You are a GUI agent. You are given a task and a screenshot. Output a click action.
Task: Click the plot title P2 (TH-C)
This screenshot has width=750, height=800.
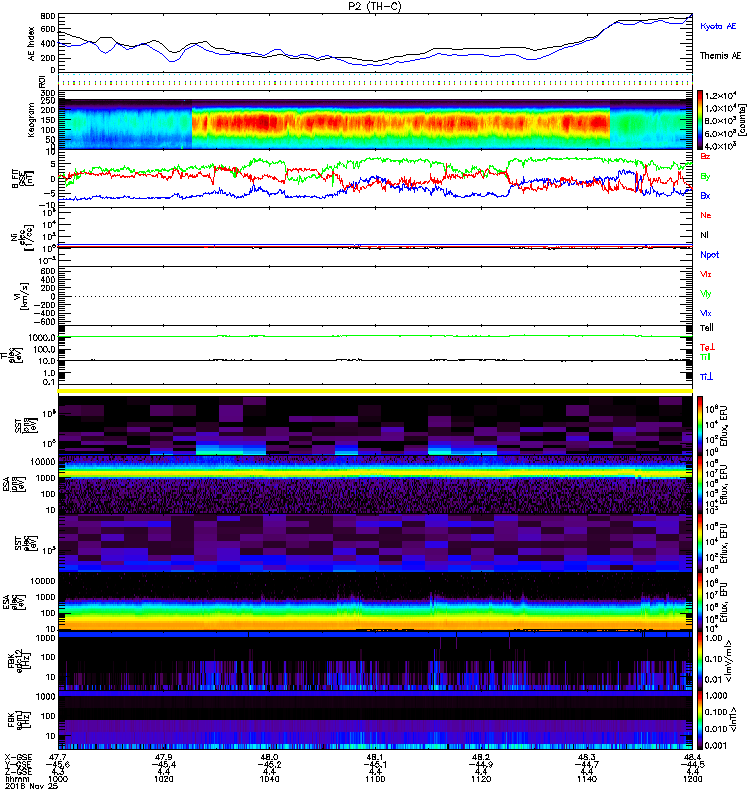click(375, 6)
